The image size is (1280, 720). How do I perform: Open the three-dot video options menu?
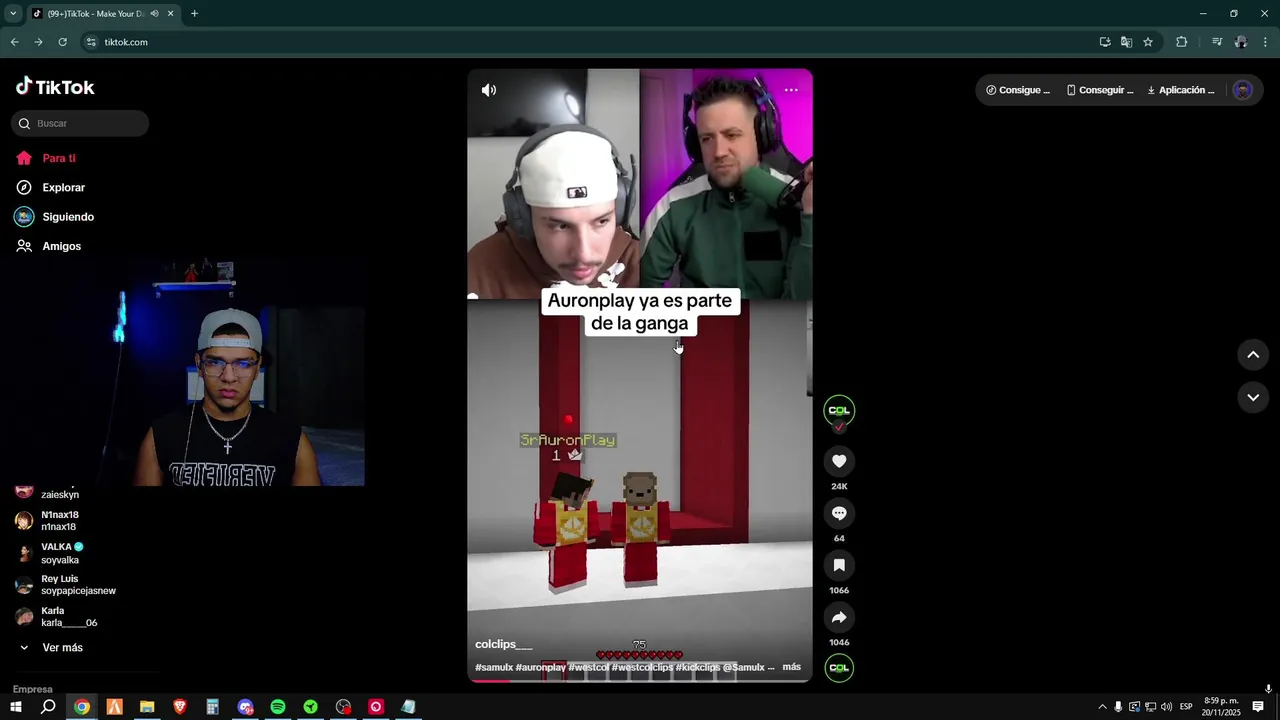pos(791,90)
